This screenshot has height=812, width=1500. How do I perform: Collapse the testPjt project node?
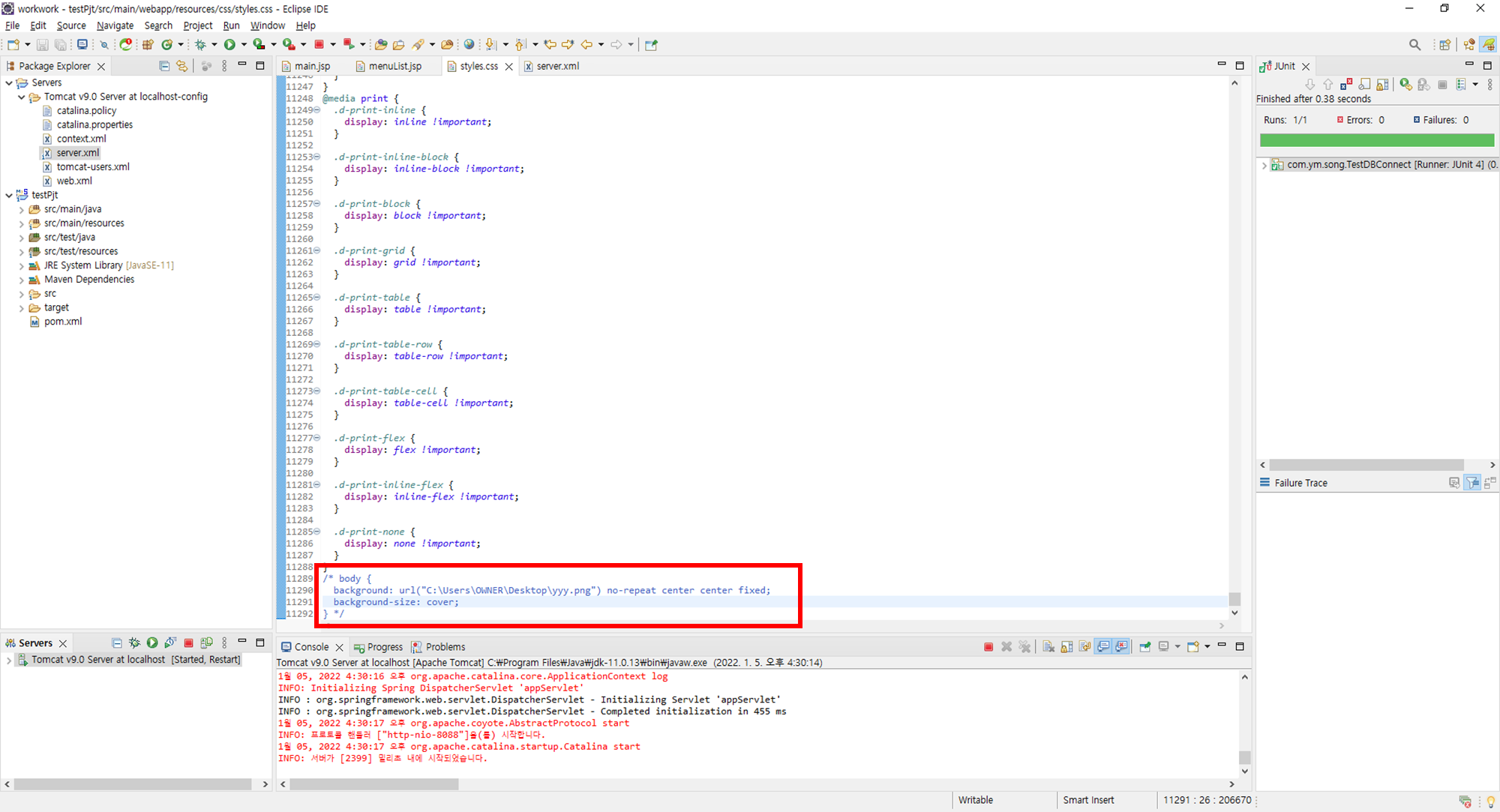(9, 195)
